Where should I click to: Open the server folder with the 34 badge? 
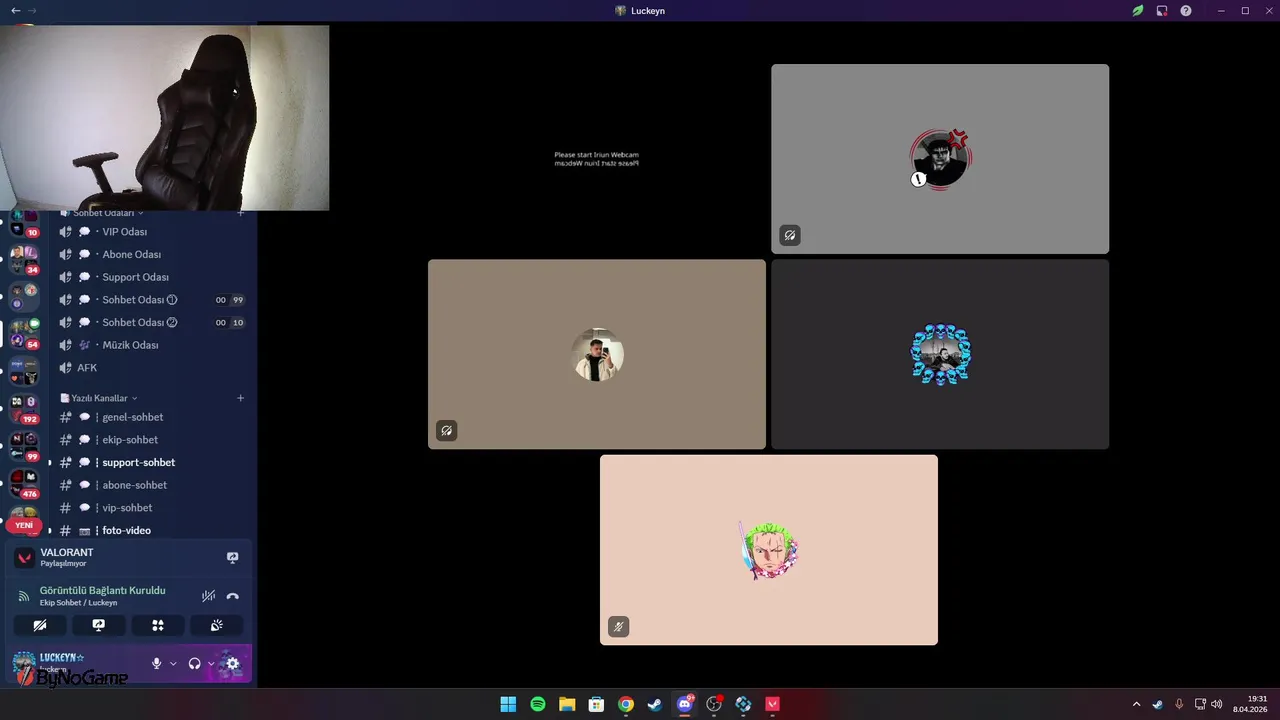(x=24, y=259)
